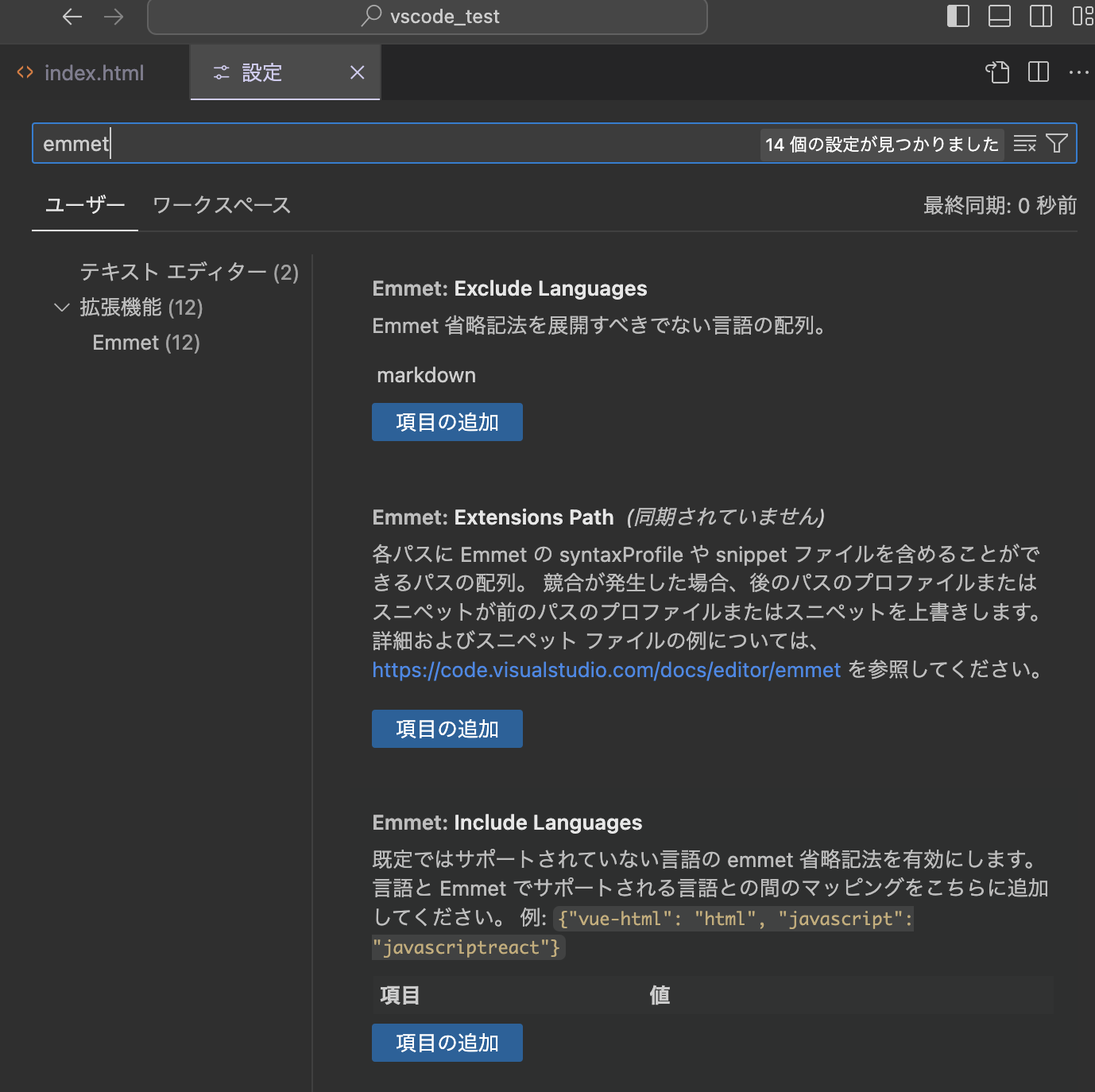Select the ユーザー settings tab
The width and height of the screenshot is (1095, 1092).
[84, 205]
